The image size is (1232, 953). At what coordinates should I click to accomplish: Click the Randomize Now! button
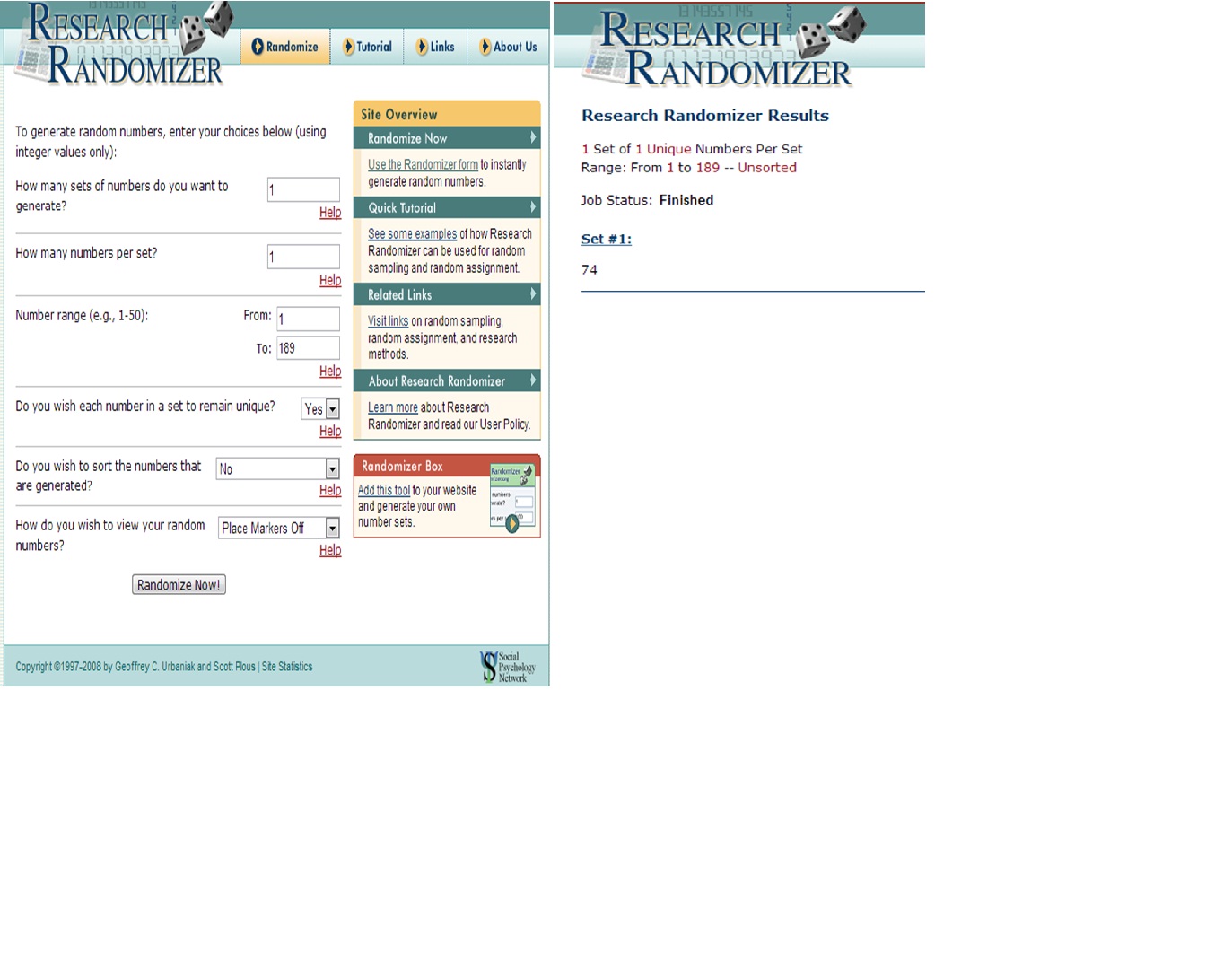pos(179,584)
